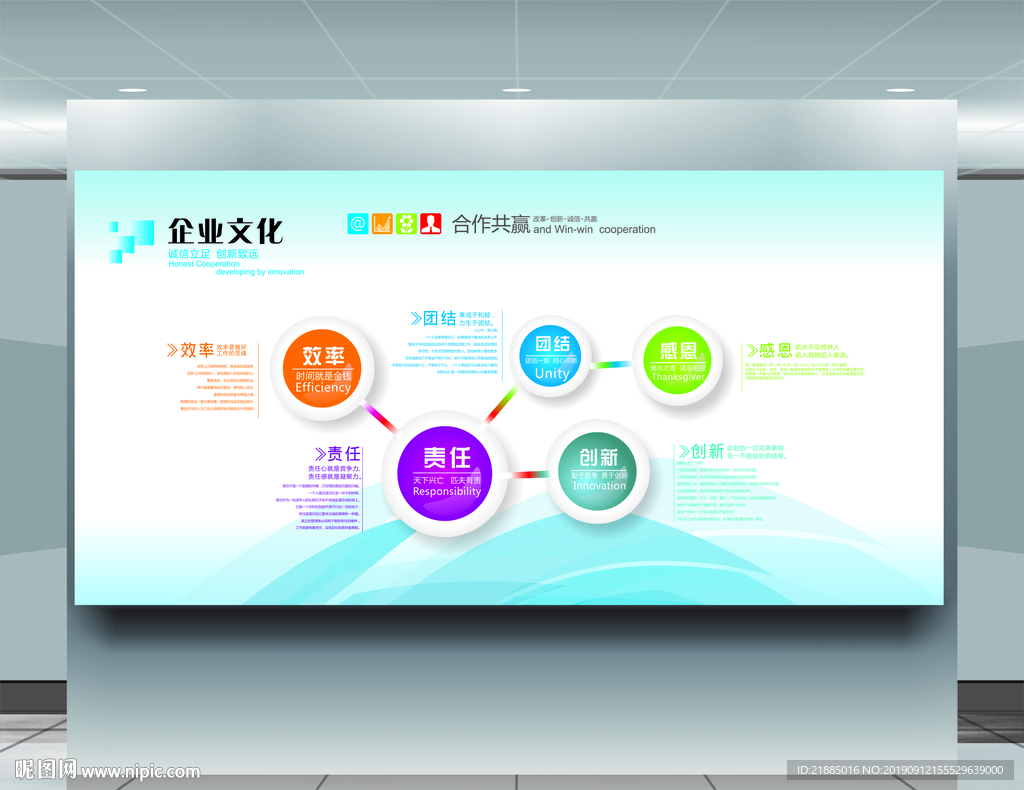The width and height of the screenshot is (1024, 790).
Task: Click the purple 责任 section heading
Action: coord(344,454)
